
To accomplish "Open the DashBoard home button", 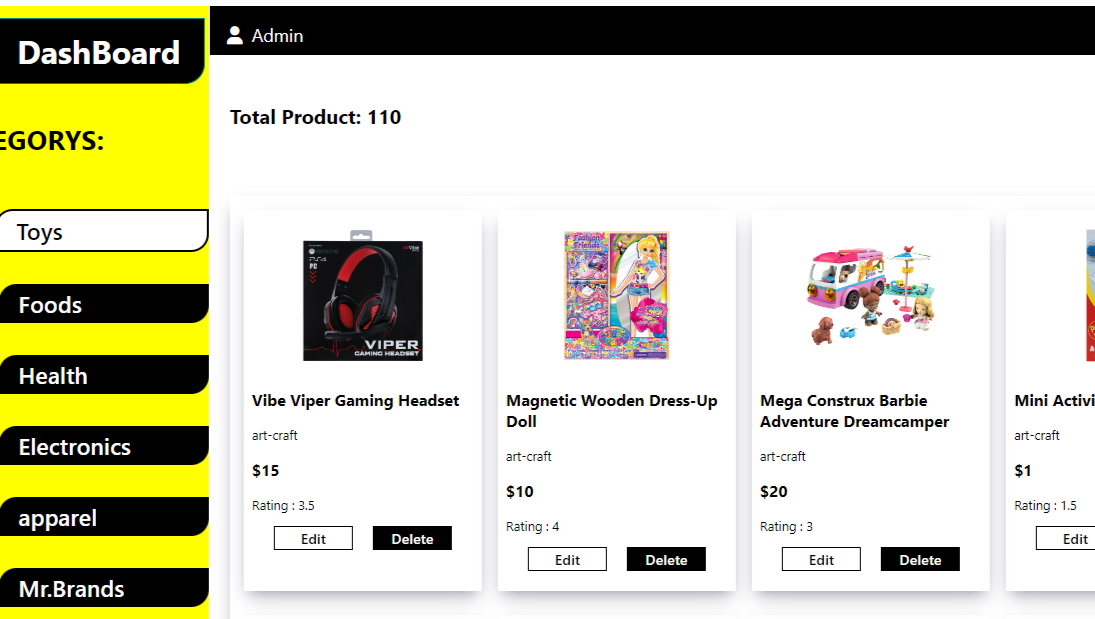I will [x=99, y=52].
